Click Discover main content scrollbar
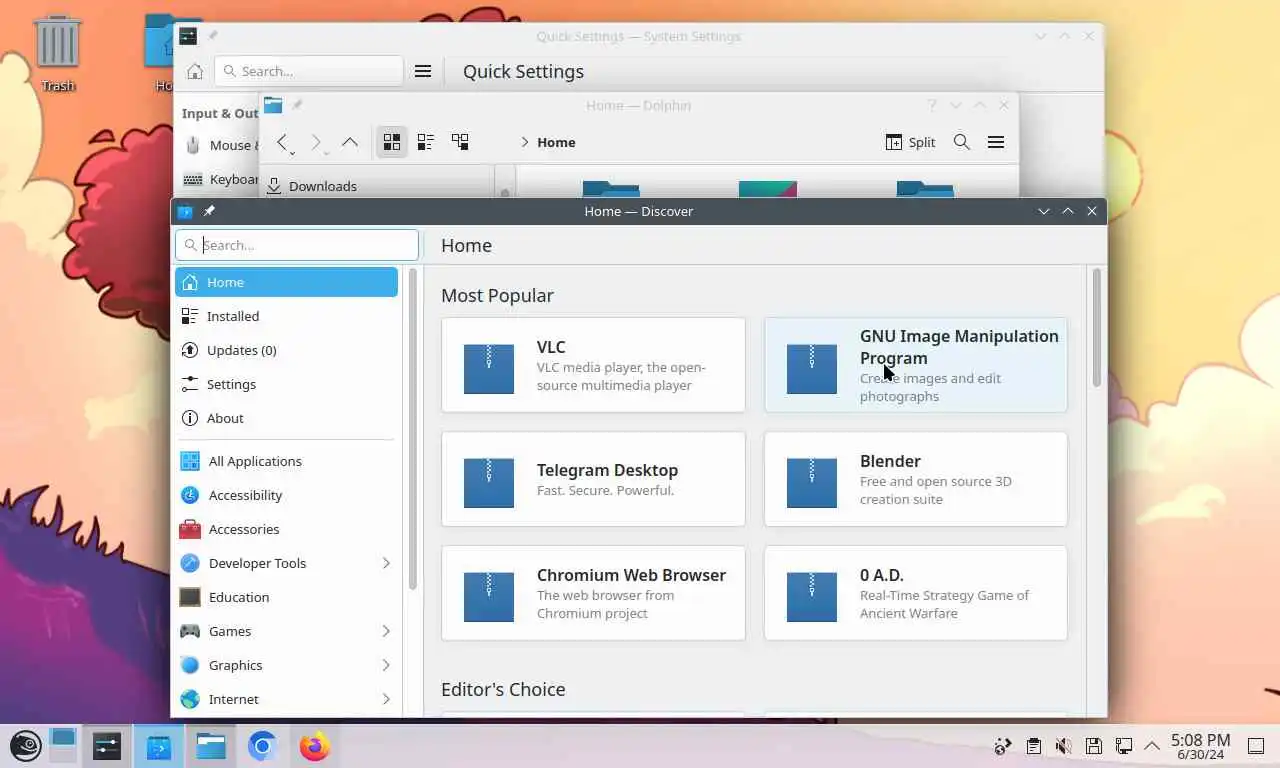This screenshot has width=1280, height=768. pos(1096,328)
